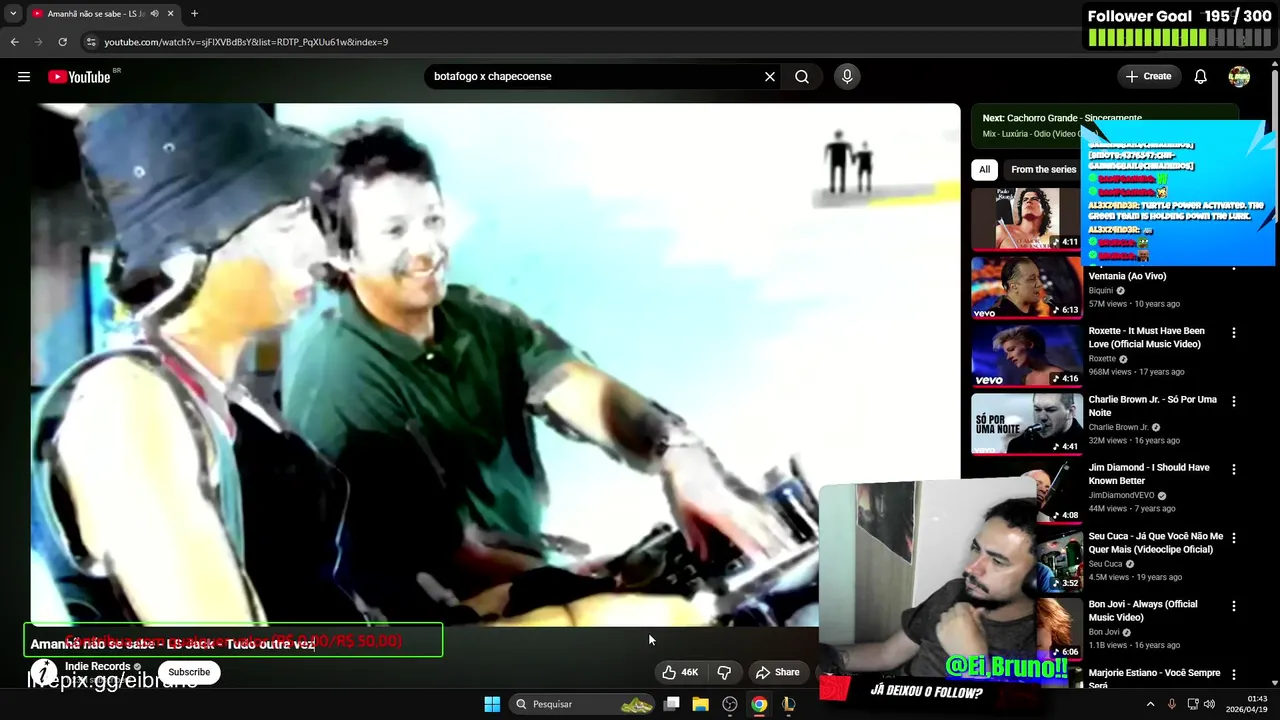Open options menu for Charlie Brown Jr. video
Image resolution: width=1280 pixels, height=720 pixels.
coord(1233,401)
